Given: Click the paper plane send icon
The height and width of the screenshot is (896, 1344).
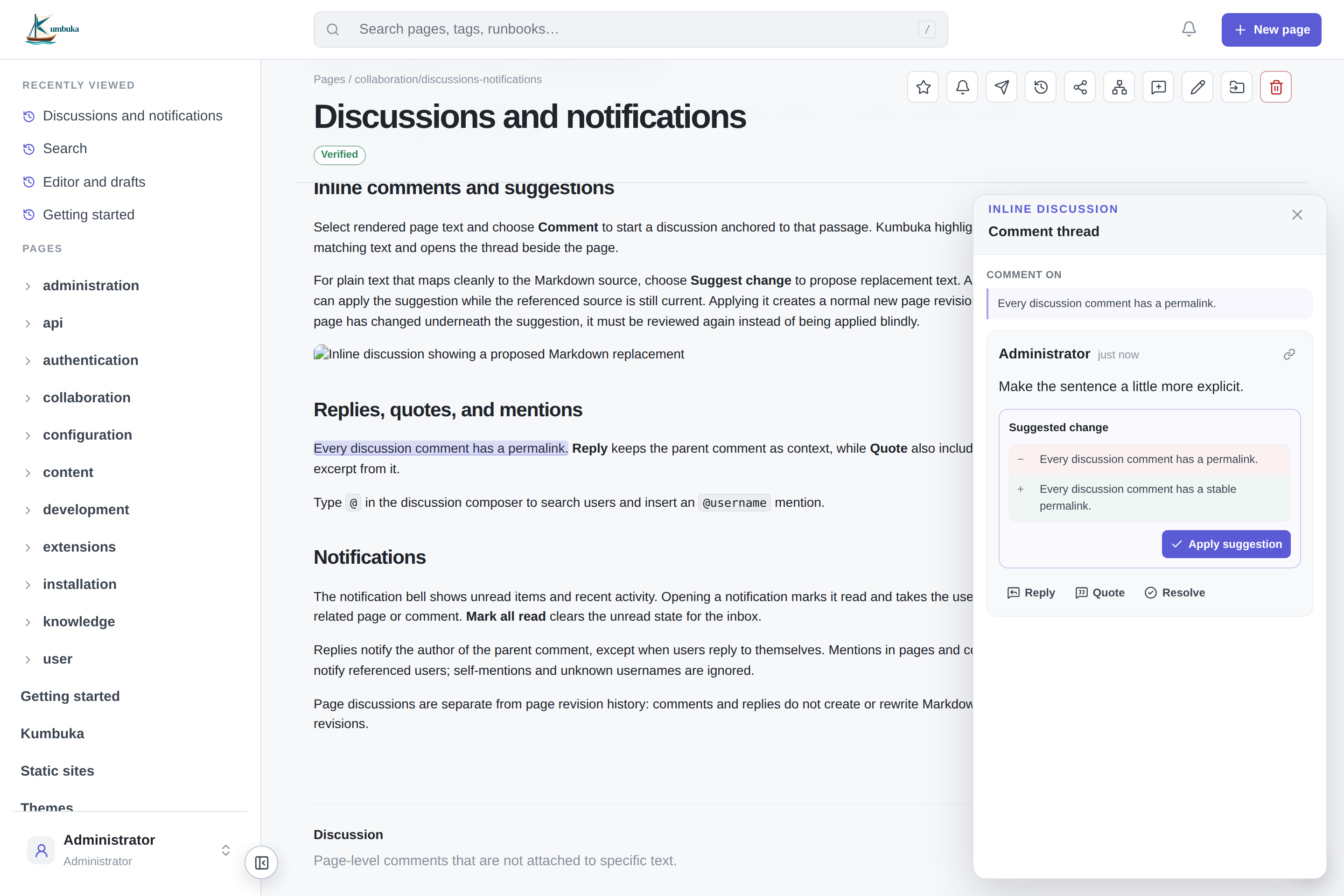Looking at the screenshot, I should 1002,87.
